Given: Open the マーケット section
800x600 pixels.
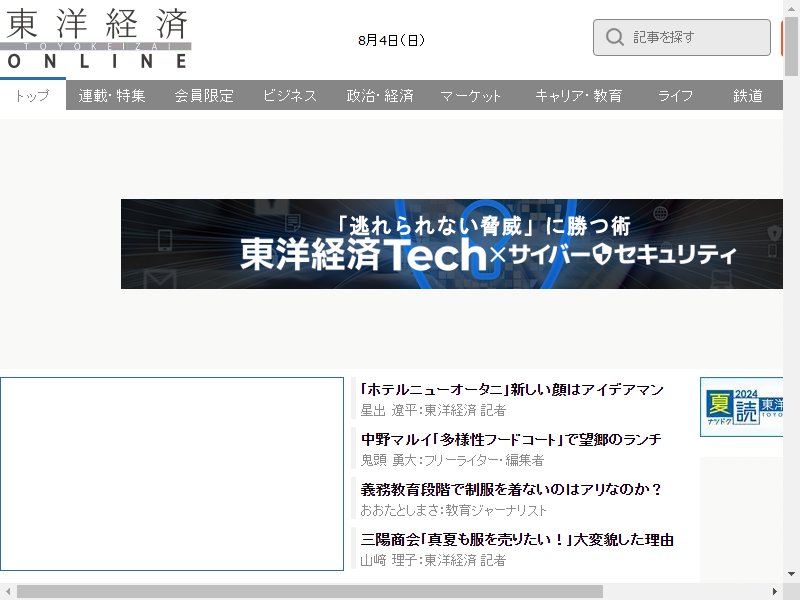Looking at the screenshot, I should pos(470,95).
